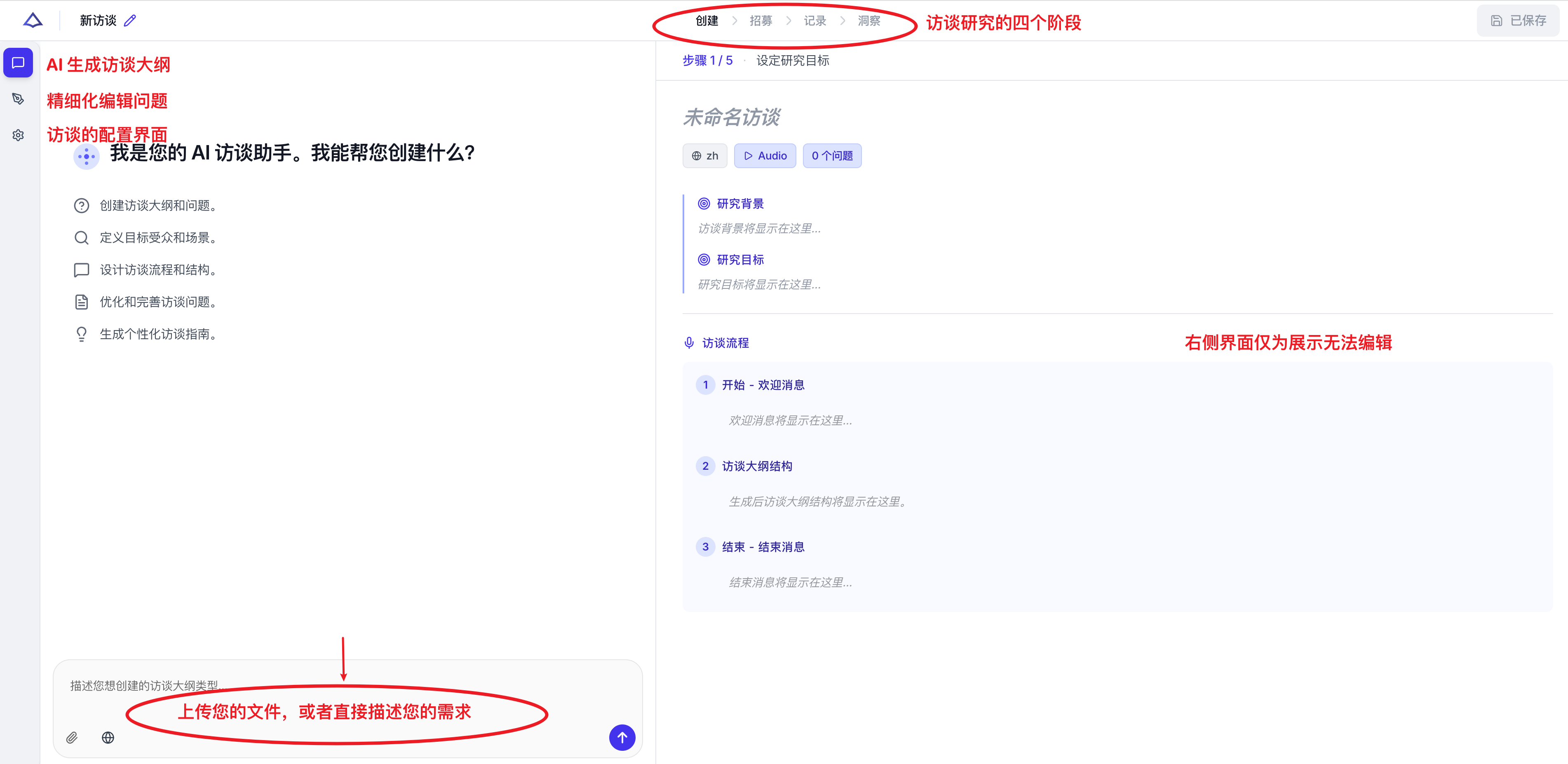This screenshot has height=764, width=1568.
Task: Toggle the Audio mode badge
Action: tap(765, 156)
